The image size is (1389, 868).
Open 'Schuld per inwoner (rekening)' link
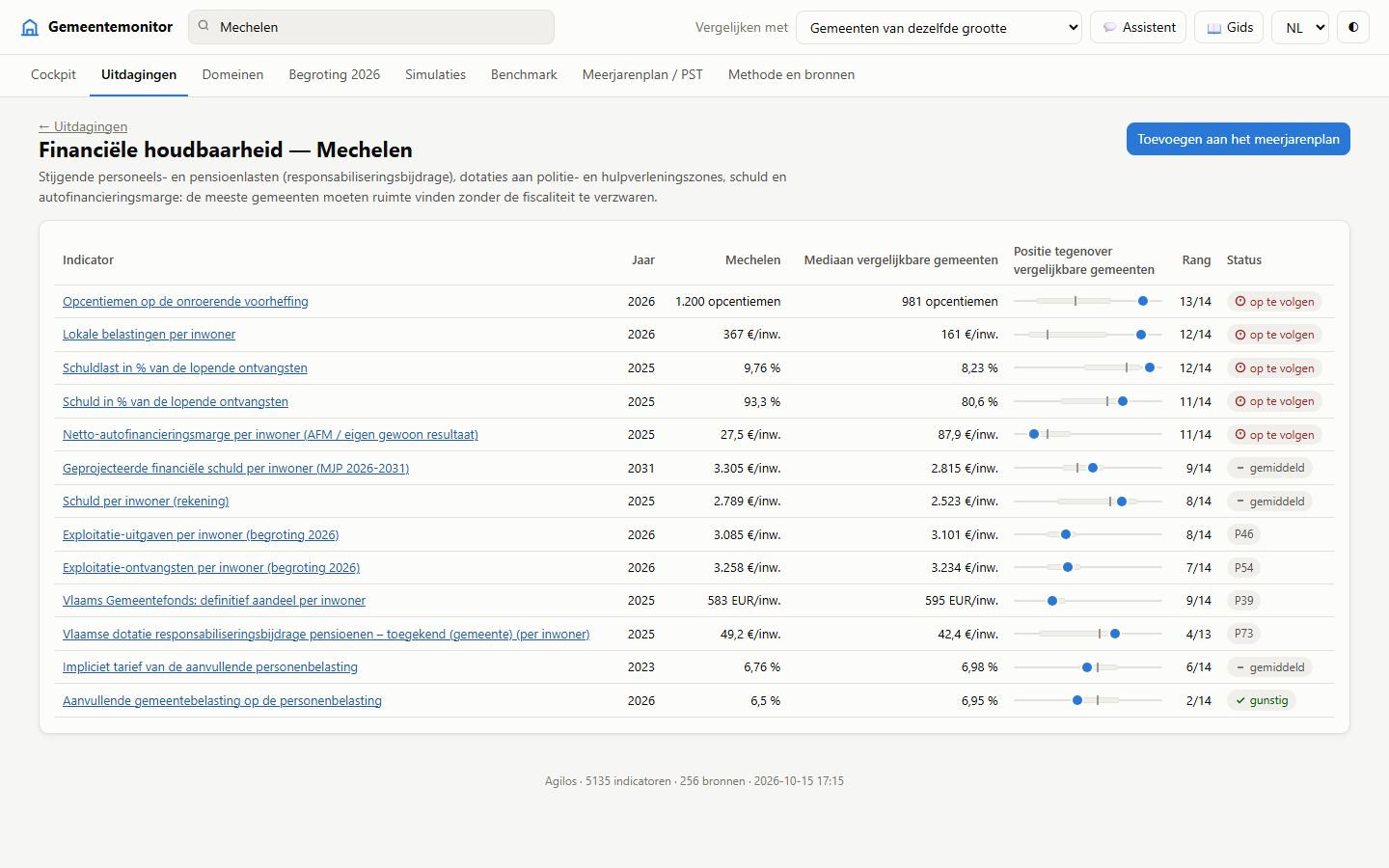pyautogui.click(x=146, y=501)
